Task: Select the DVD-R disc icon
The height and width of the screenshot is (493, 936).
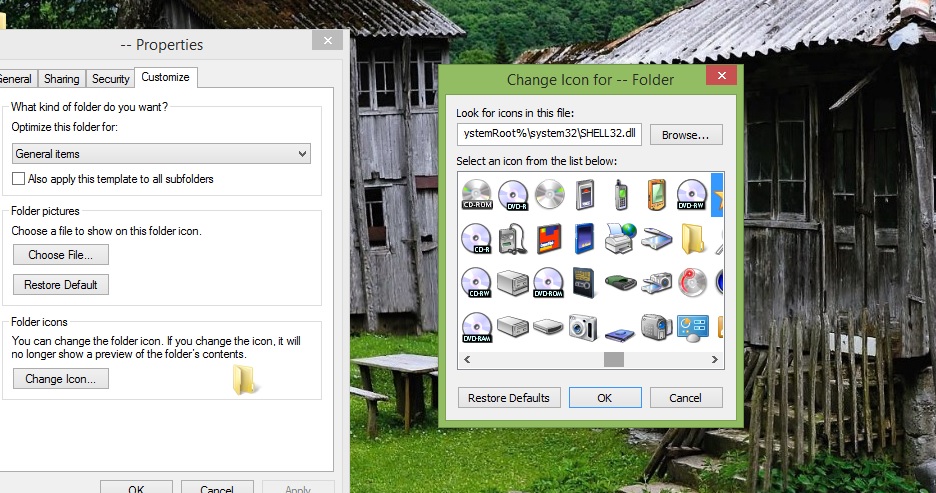Action: (x=513, y=195)
